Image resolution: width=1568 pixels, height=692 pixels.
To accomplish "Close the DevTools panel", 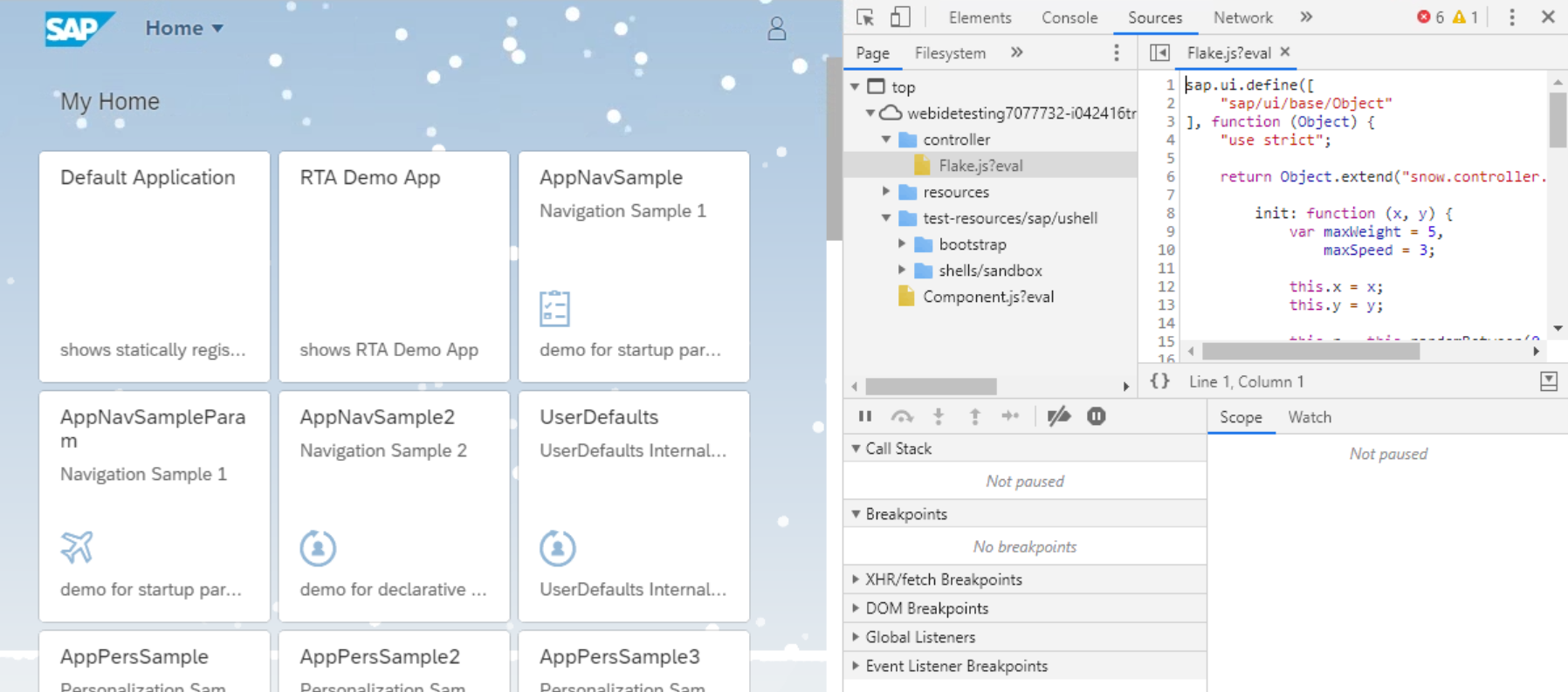I will [x=1548, y=17].
